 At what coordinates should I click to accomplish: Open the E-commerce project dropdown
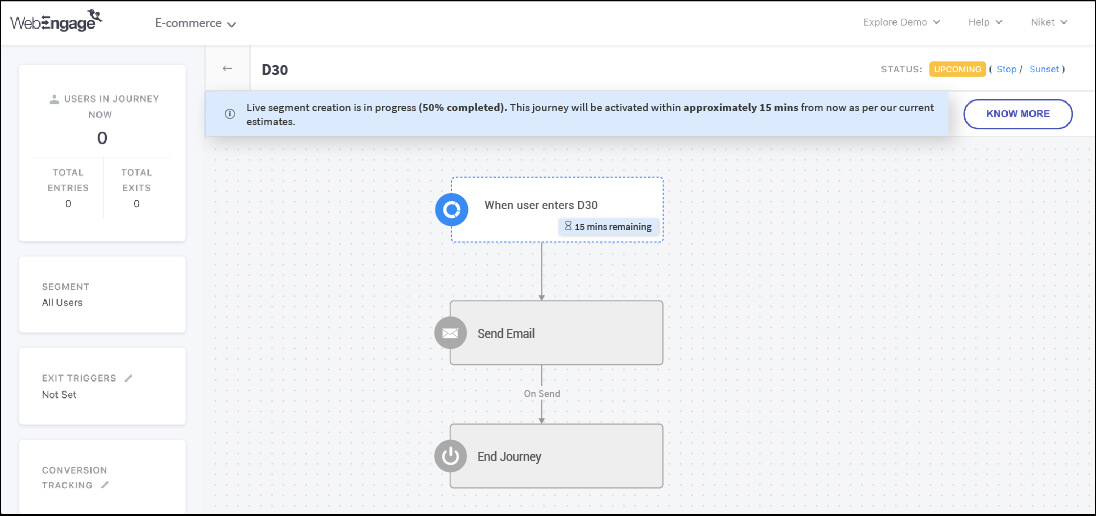195,23
